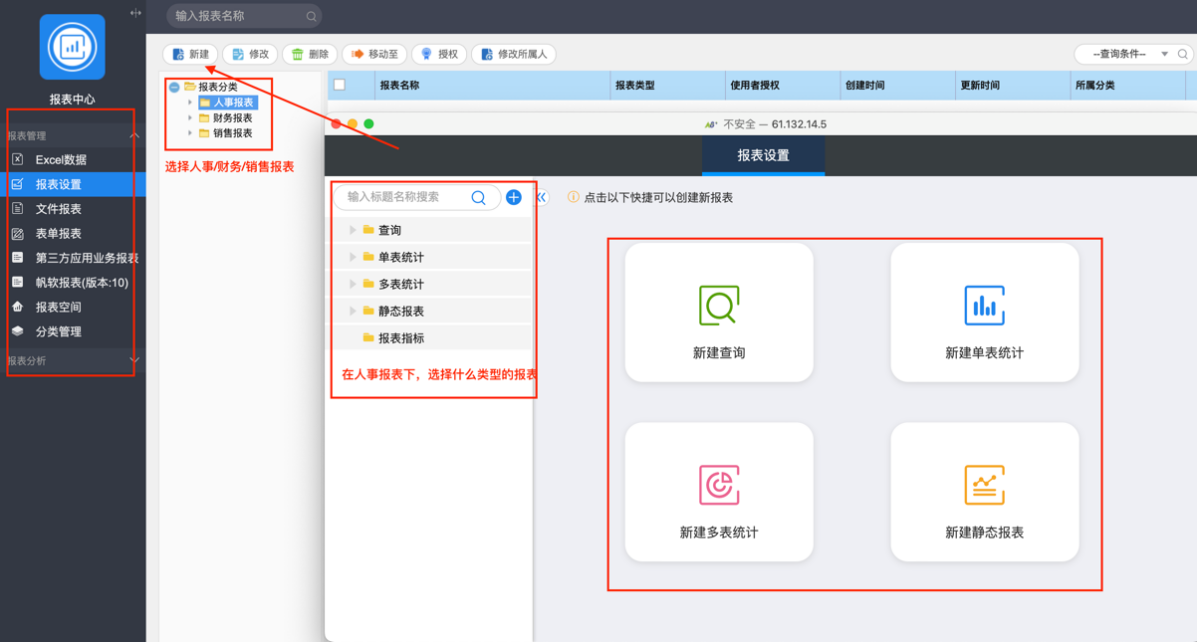Click the 新建多表统计 pie chart icon
Image resolution: width=1197 pixels, height=642 pixels.
click(x=718, y=485)
